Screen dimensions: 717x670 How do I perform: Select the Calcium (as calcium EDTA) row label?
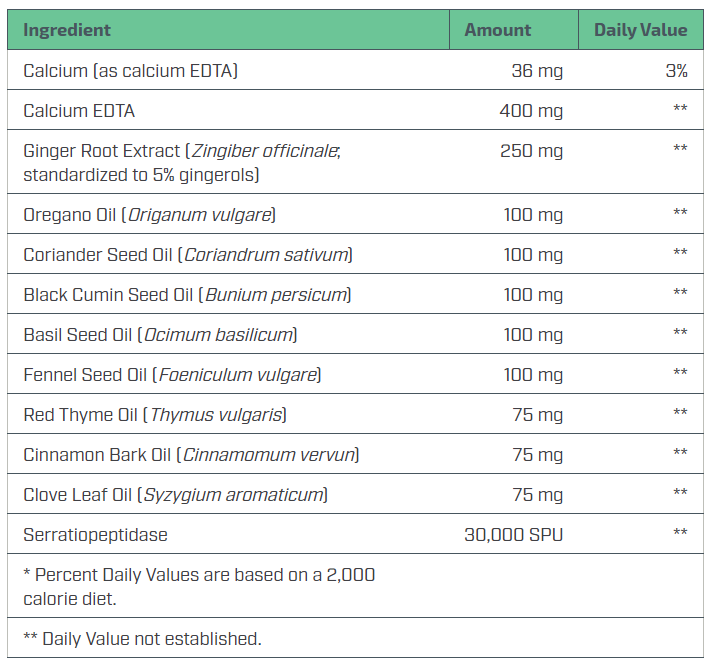tap(130, 70)
